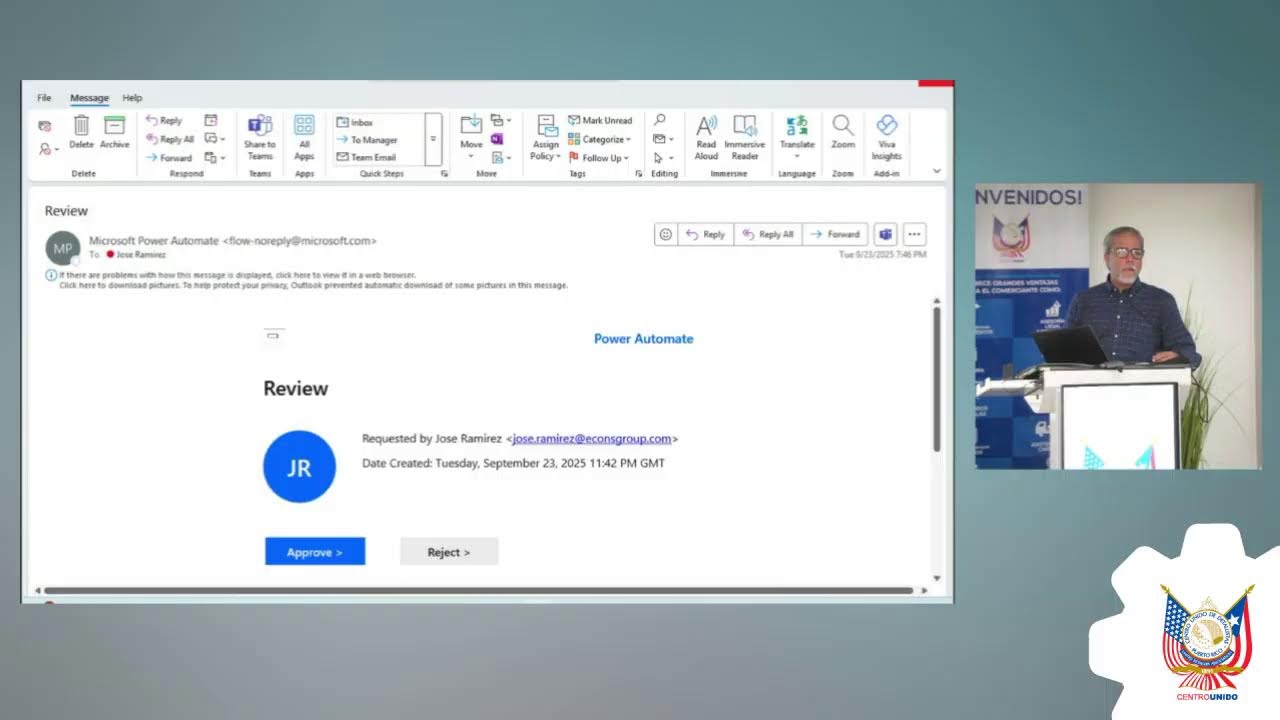This screenshot has width=1280, height=720.
Task: Share this email to Teams
Action: pos(260,137)
